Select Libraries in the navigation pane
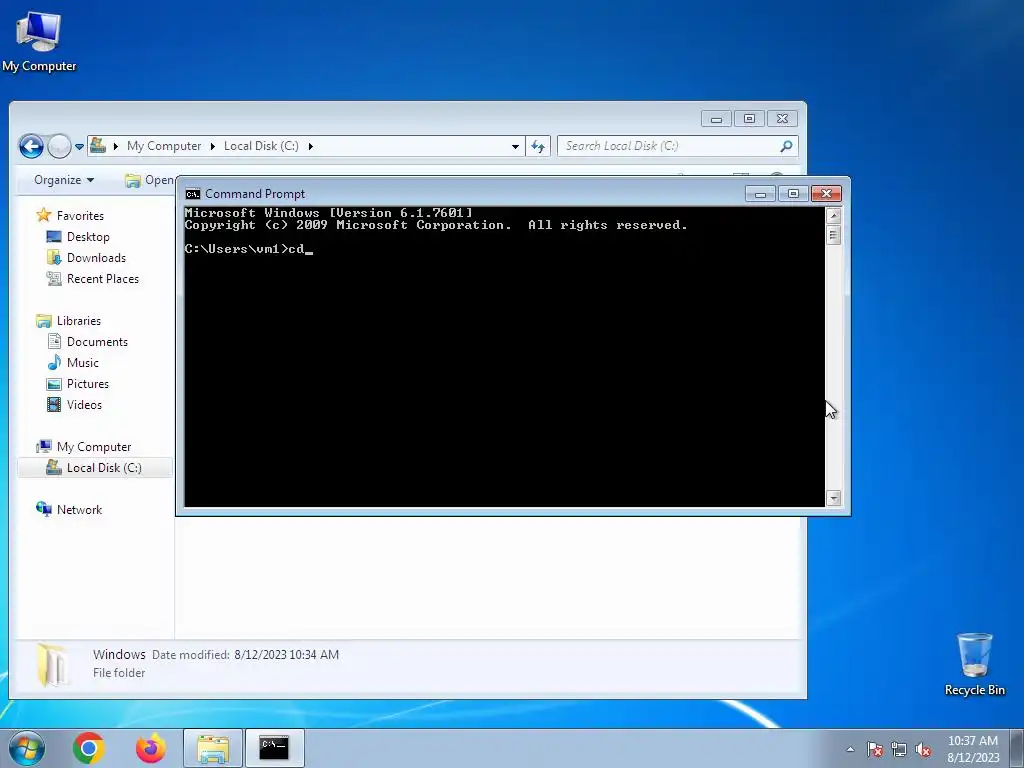The width and height of the screenshot is (1024, 768). [78, 321]
